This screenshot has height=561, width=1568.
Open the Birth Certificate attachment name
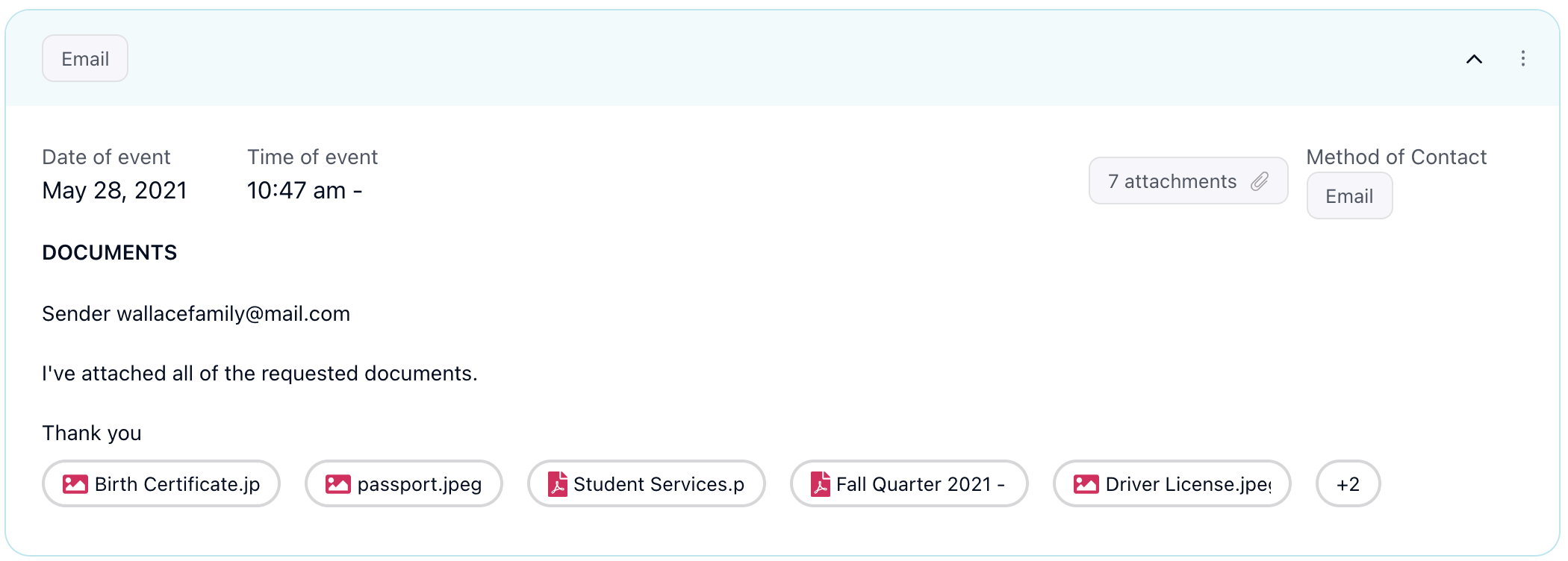(x=178, y=484)
